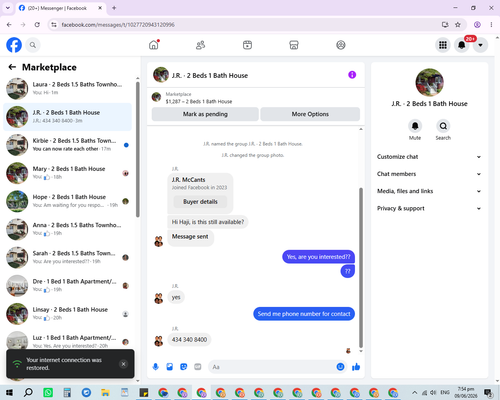Open the emoji picker in message box
500x400 pixels.
(340, 367)
